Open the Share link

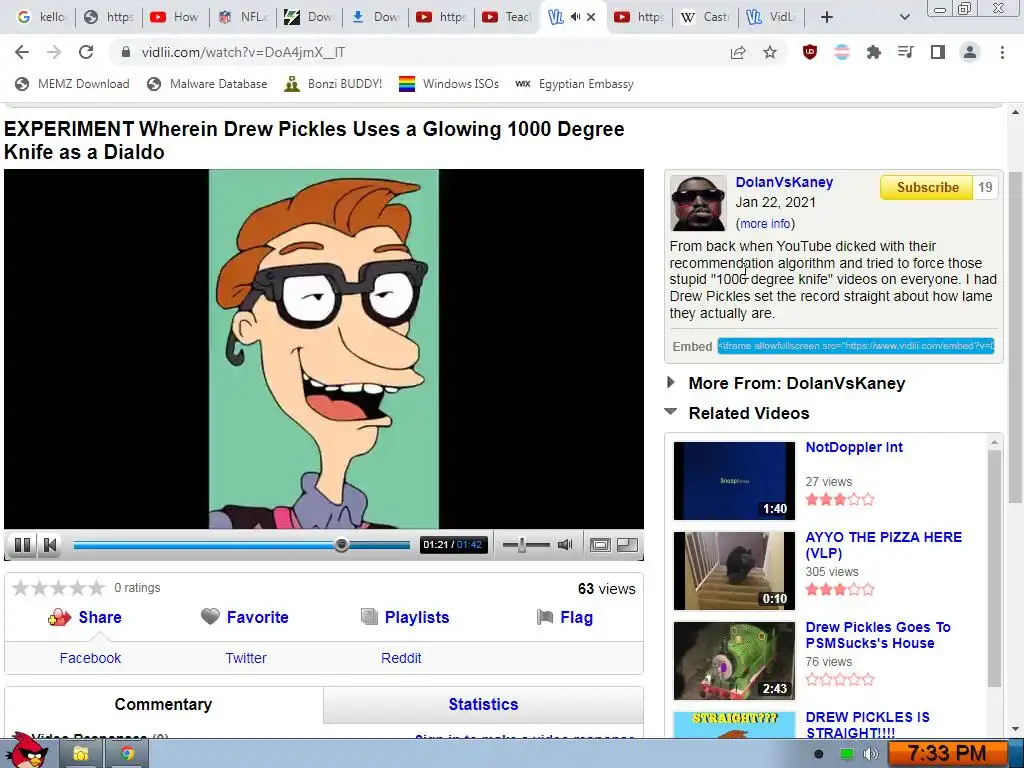coord(100,617)
